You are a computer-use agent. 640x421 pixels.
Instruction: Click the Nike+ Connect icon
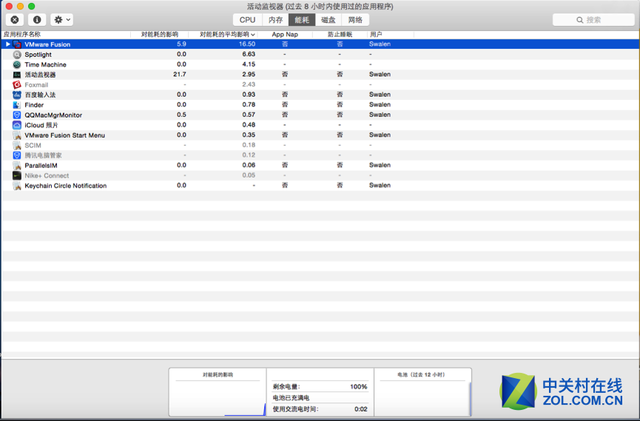point(17,176)
